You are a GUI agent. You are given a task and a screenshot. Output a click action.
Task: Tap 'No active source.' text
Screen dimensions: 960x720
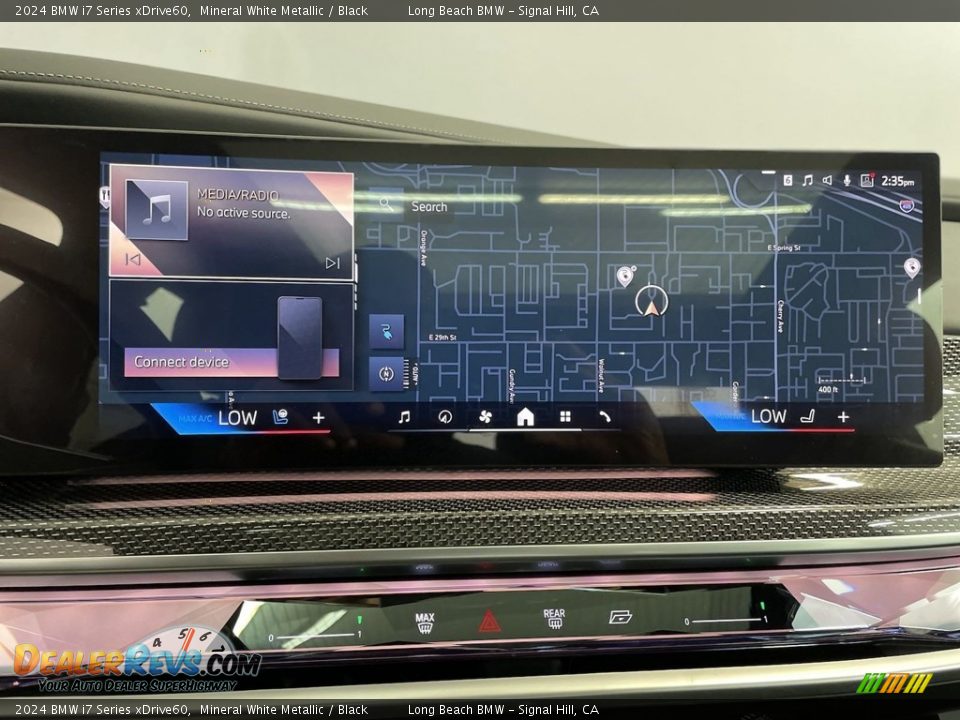click(244, 212)
